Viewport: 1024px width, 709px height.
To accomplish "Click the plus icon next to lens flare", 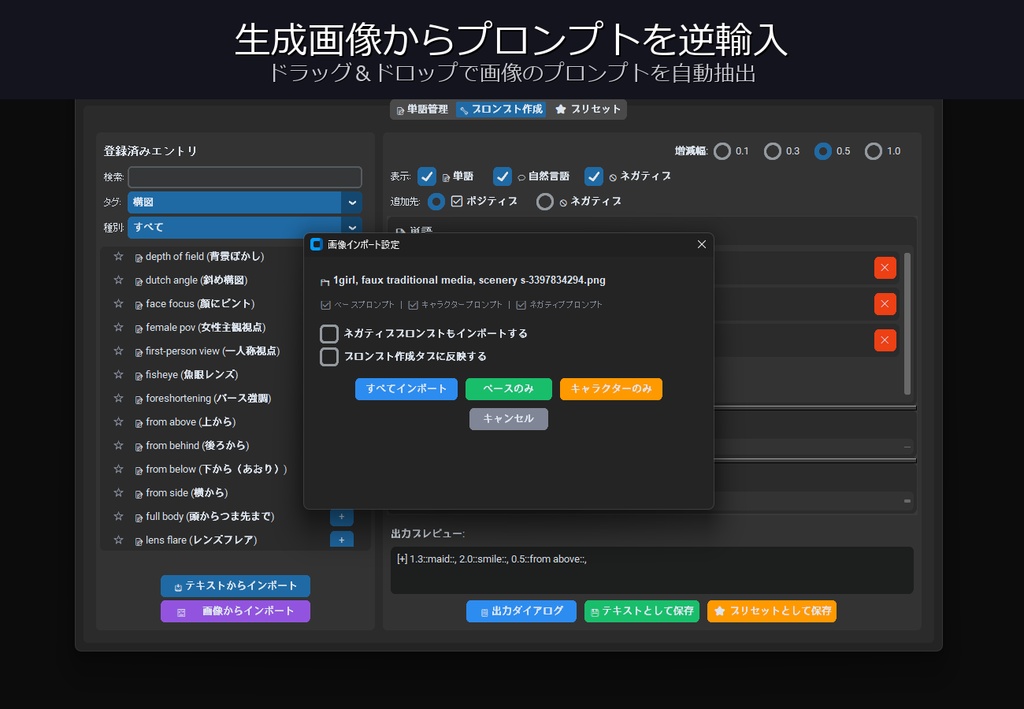I will pos(341,539).
